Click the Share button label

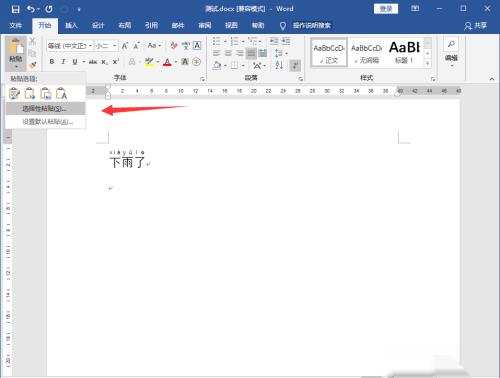point(481,26)
